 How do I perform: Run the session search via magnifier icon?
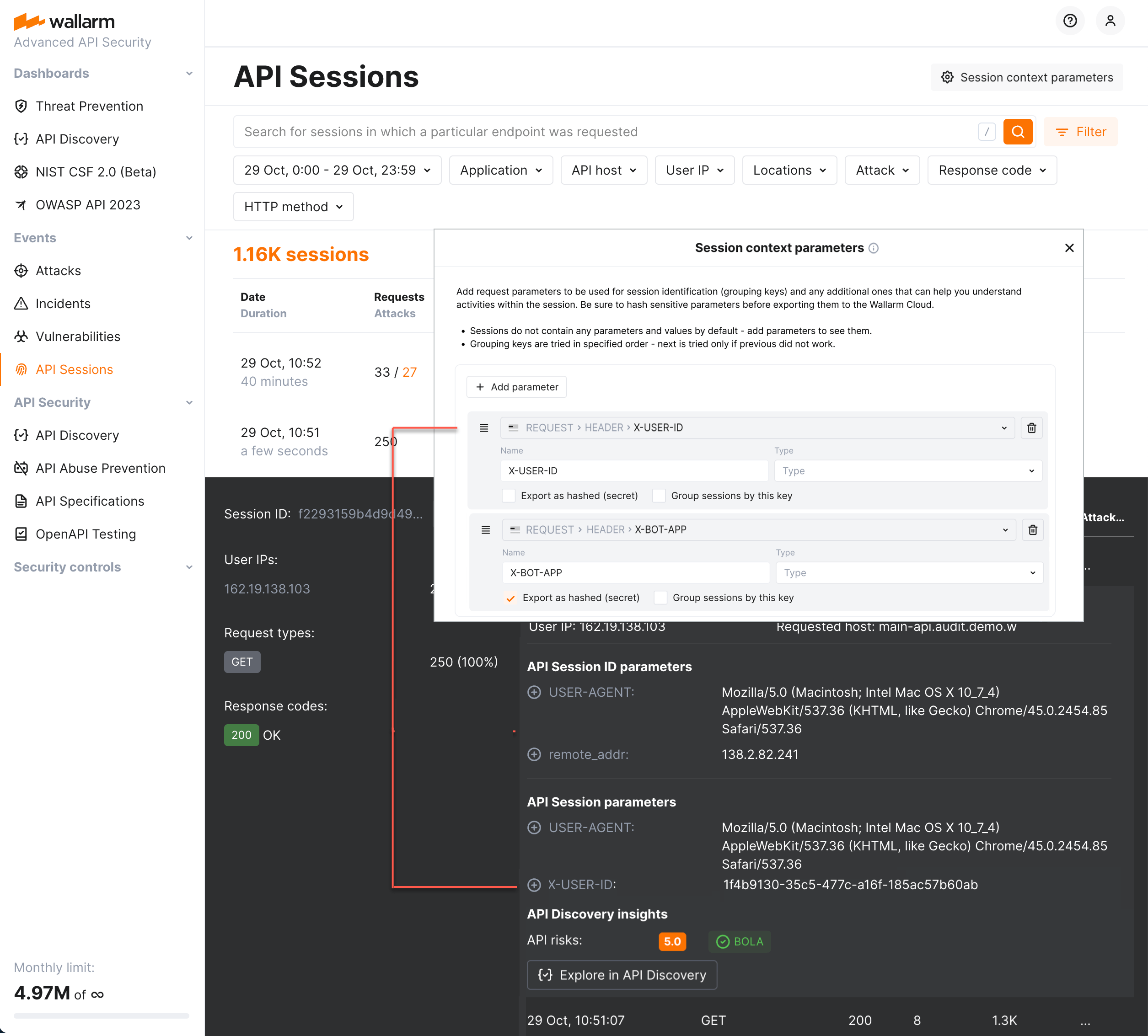pos(1018,132)
